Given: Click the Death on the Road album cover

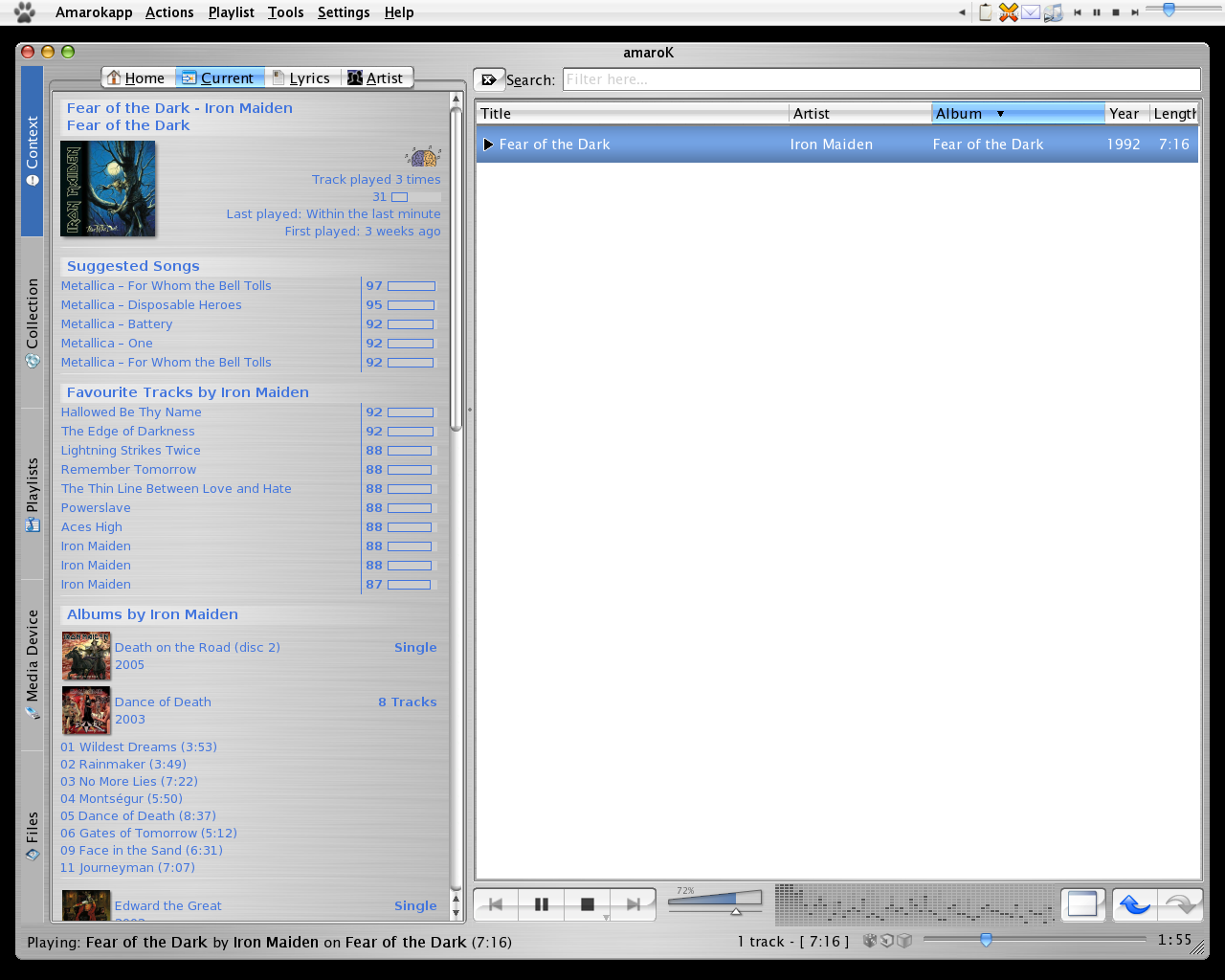Looking at the screenshot, I should pos(86,656).
